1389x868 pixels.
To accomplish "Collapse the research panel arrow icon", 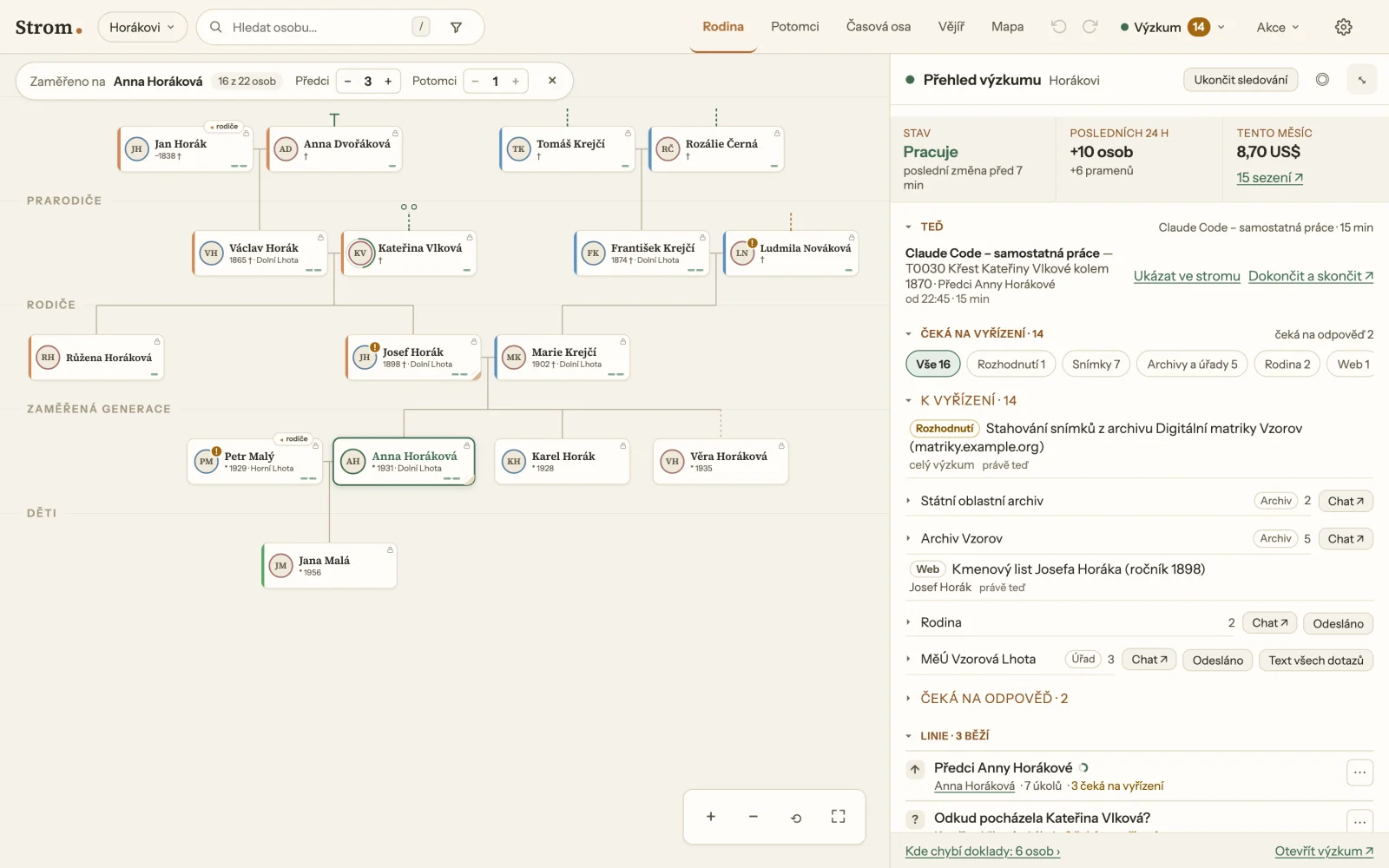I will (x=1361, y=80).
